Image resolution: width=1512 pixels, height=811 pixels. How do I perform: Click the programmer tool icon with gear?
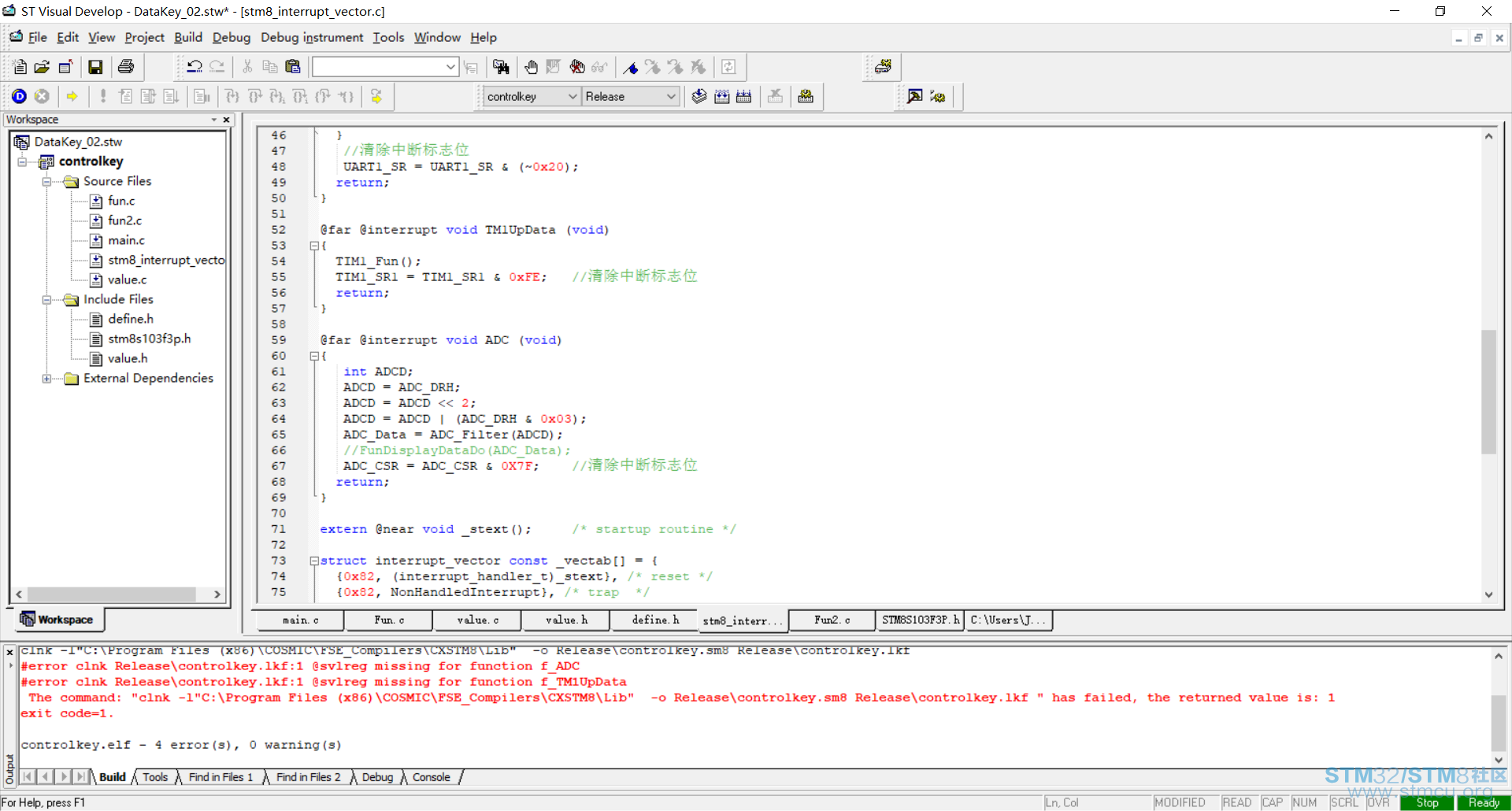(x=883, y=67)
